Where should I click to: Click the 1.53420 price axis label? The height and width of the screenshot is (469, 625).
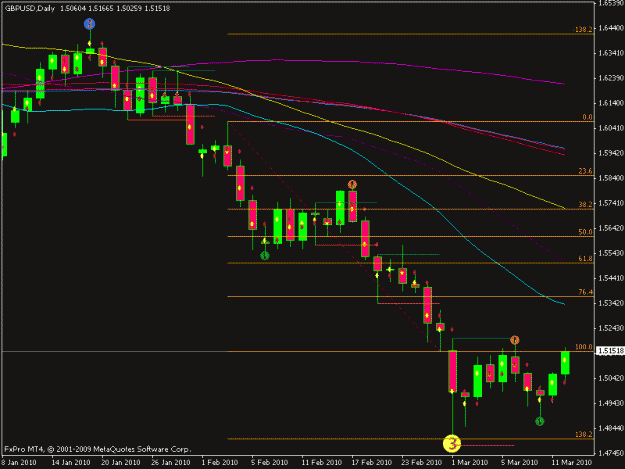[x=610, y=303]
